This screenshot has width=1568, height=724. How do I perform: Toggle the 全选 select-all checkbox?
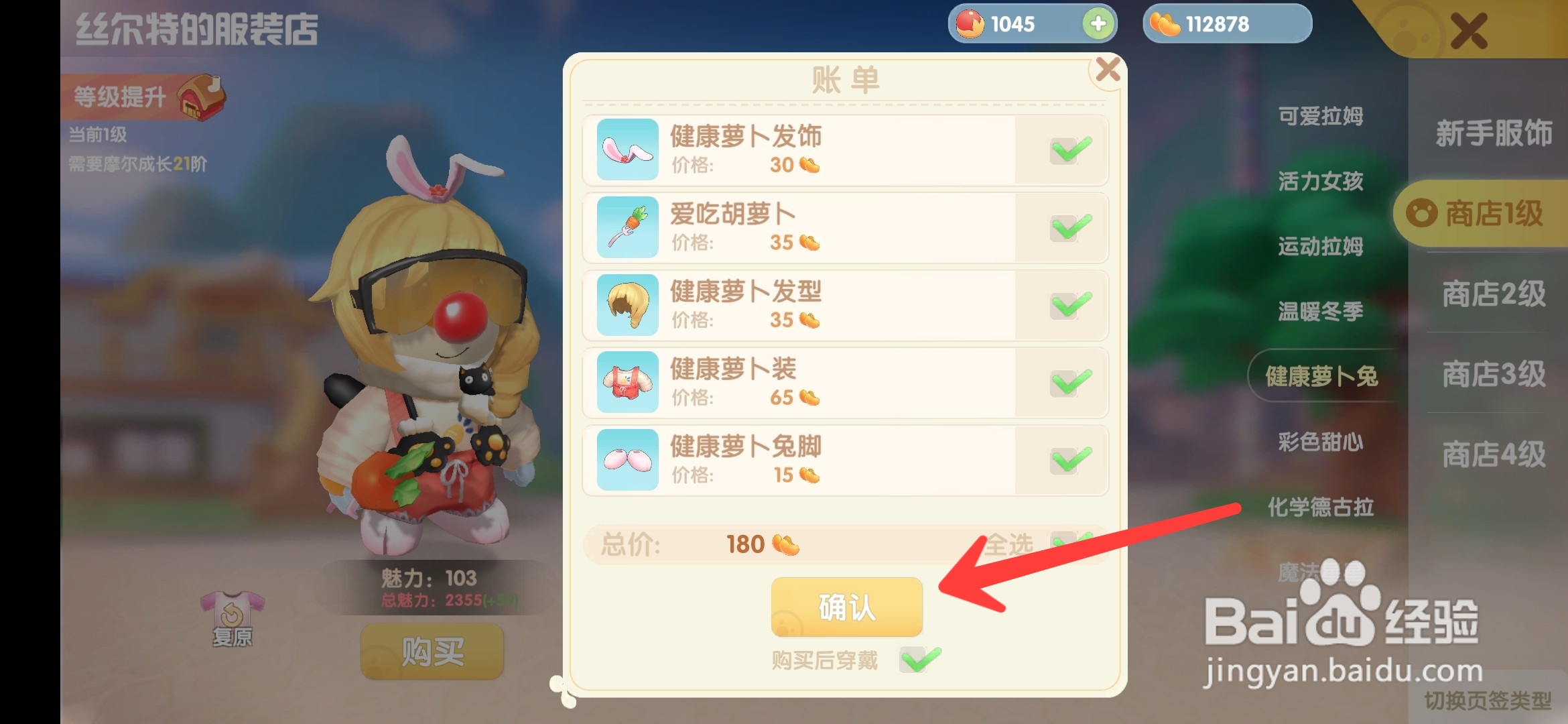pos(1071,542)
